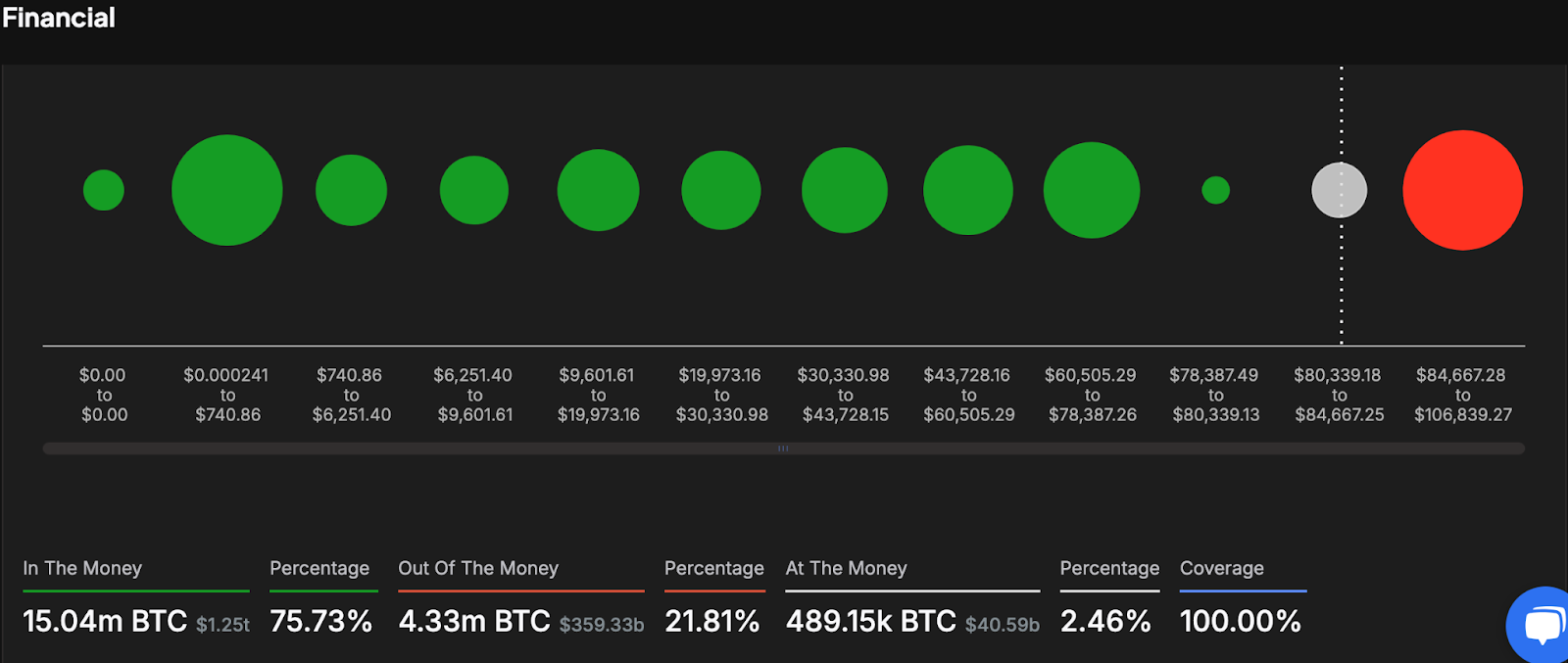Click the green bubble above $30,330.98 to $43,728.15
Image resolution: width=1568 pixels, height=663 pixels.
coord(845,190)
